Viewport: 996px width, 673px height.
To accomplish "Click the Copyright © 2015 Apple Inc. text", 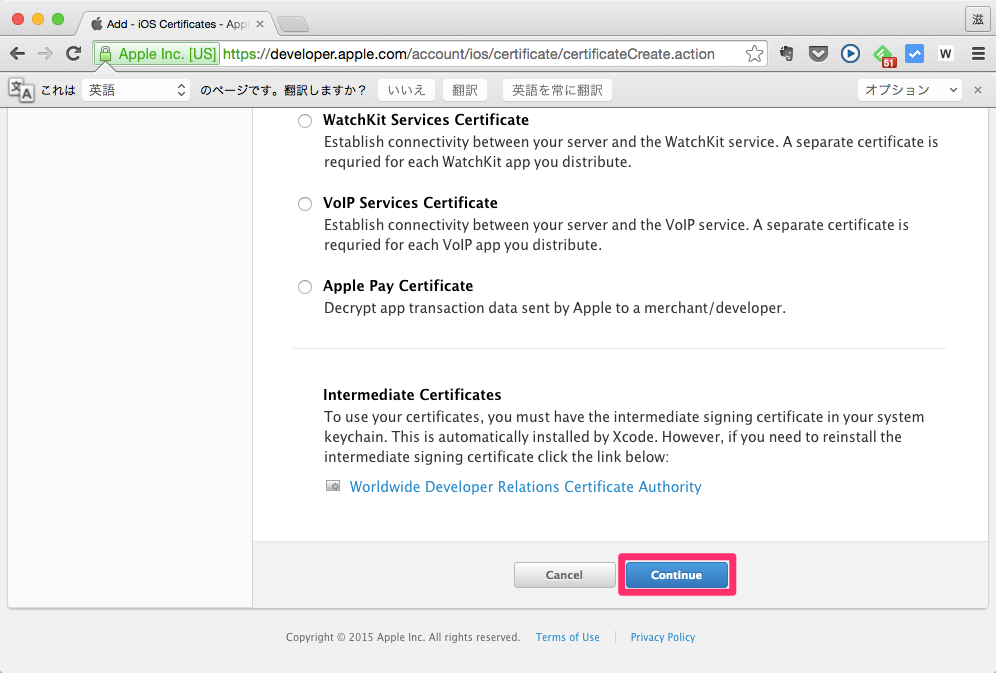I will (403, 637).
